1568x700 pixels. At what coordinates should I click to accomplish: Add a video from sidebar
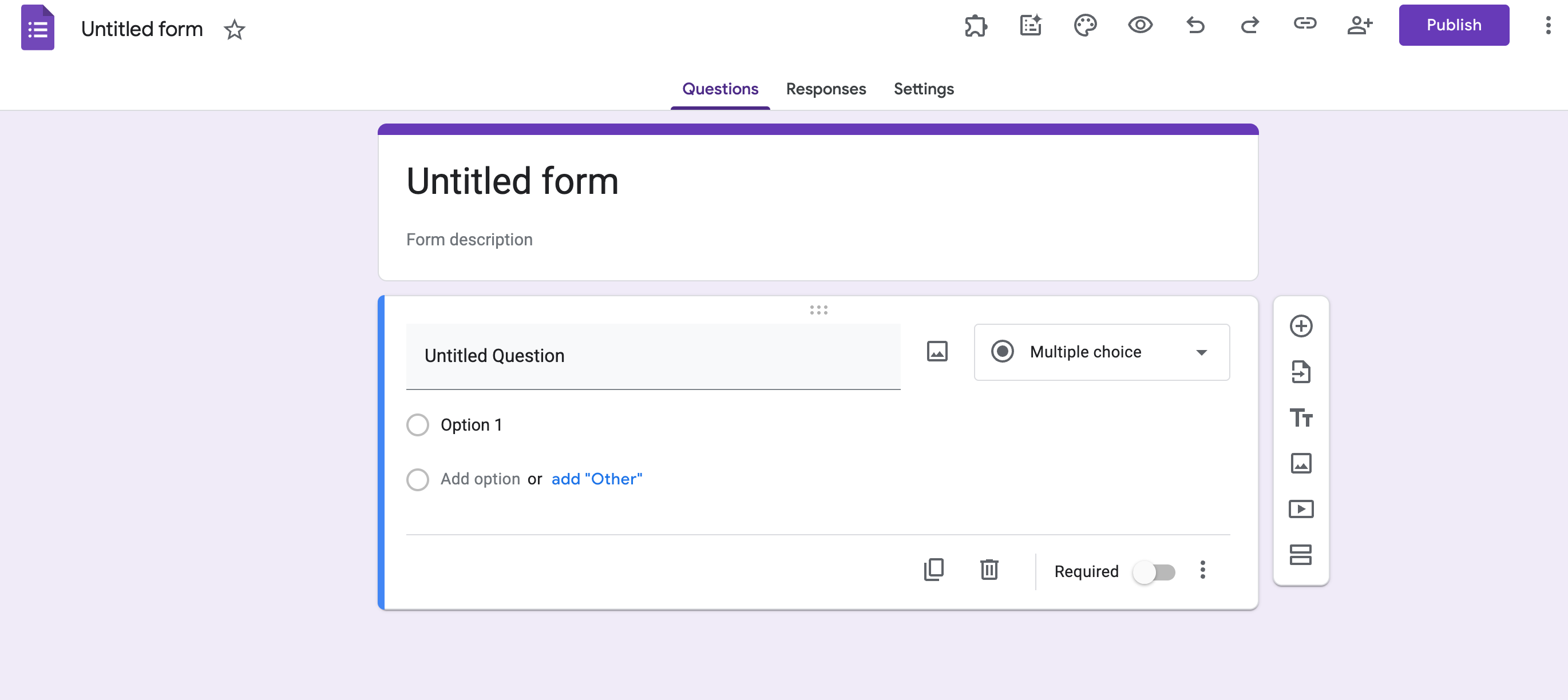pos(1301,509)
